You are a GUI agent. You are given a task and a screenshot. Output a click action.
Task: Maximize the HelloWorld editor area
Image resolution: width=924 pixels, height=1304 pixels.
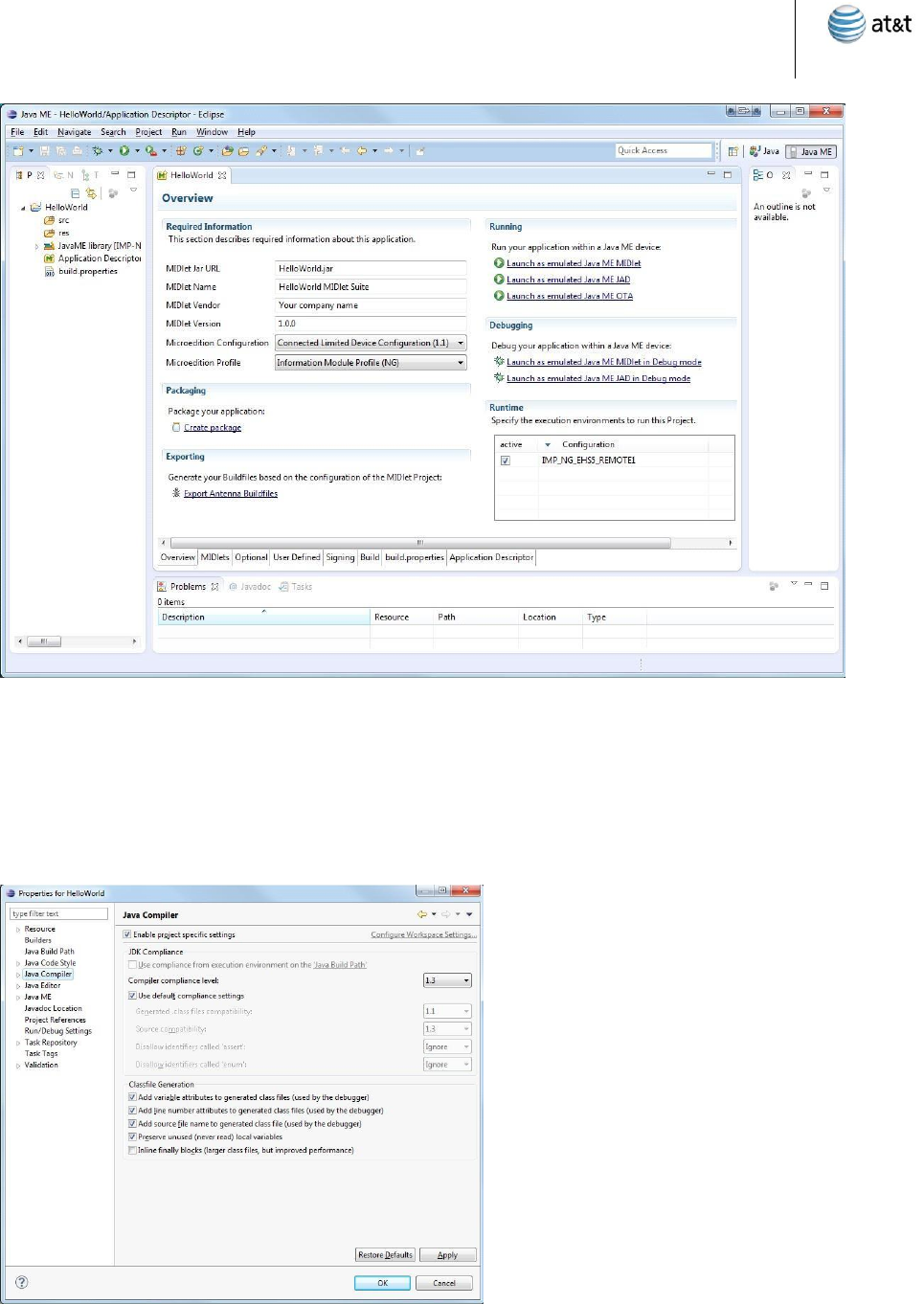(728, 174)
